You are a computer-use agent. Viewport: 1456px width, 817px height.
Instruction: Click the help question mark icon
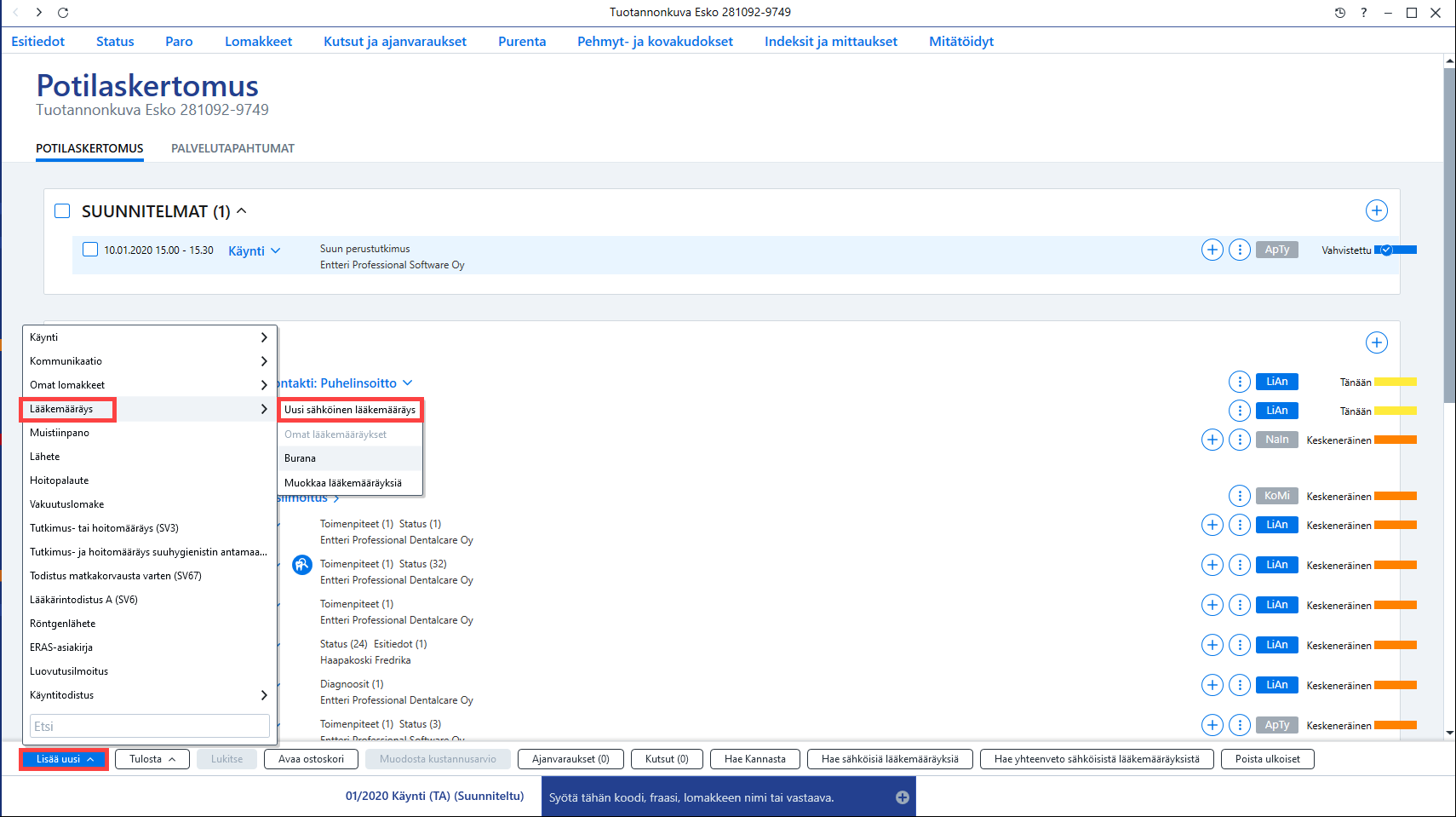pyautogui.click(x=1364, y=13)
